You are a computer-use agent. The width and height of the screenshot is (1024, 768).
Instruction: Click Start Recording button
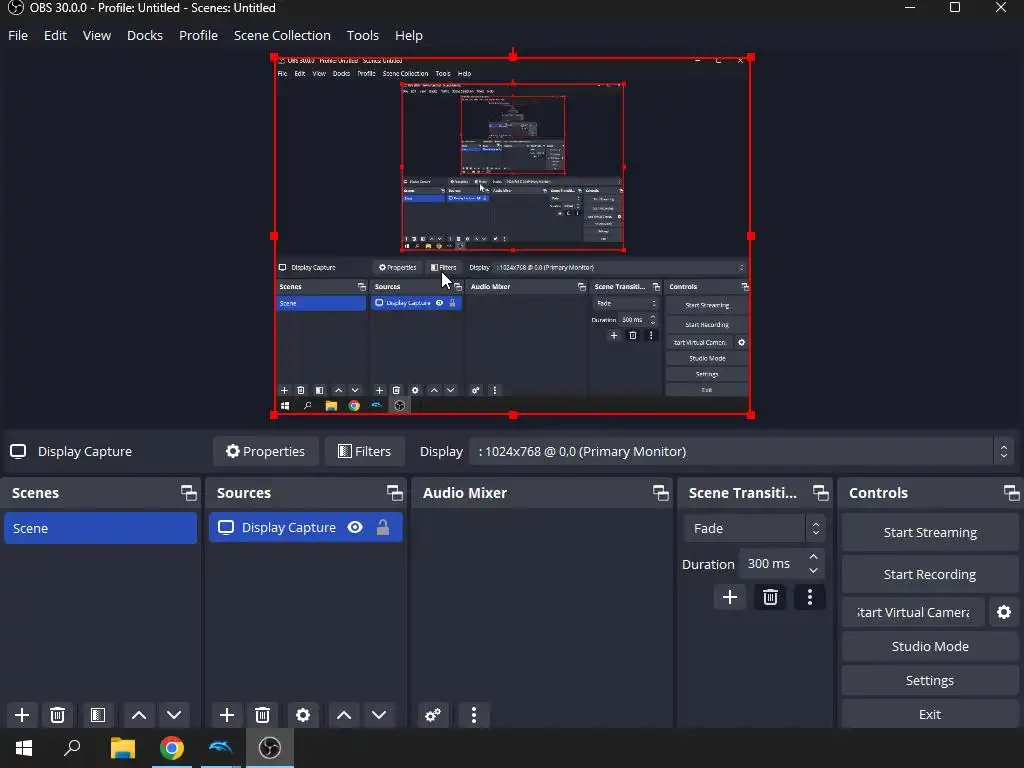coord(930,574)
